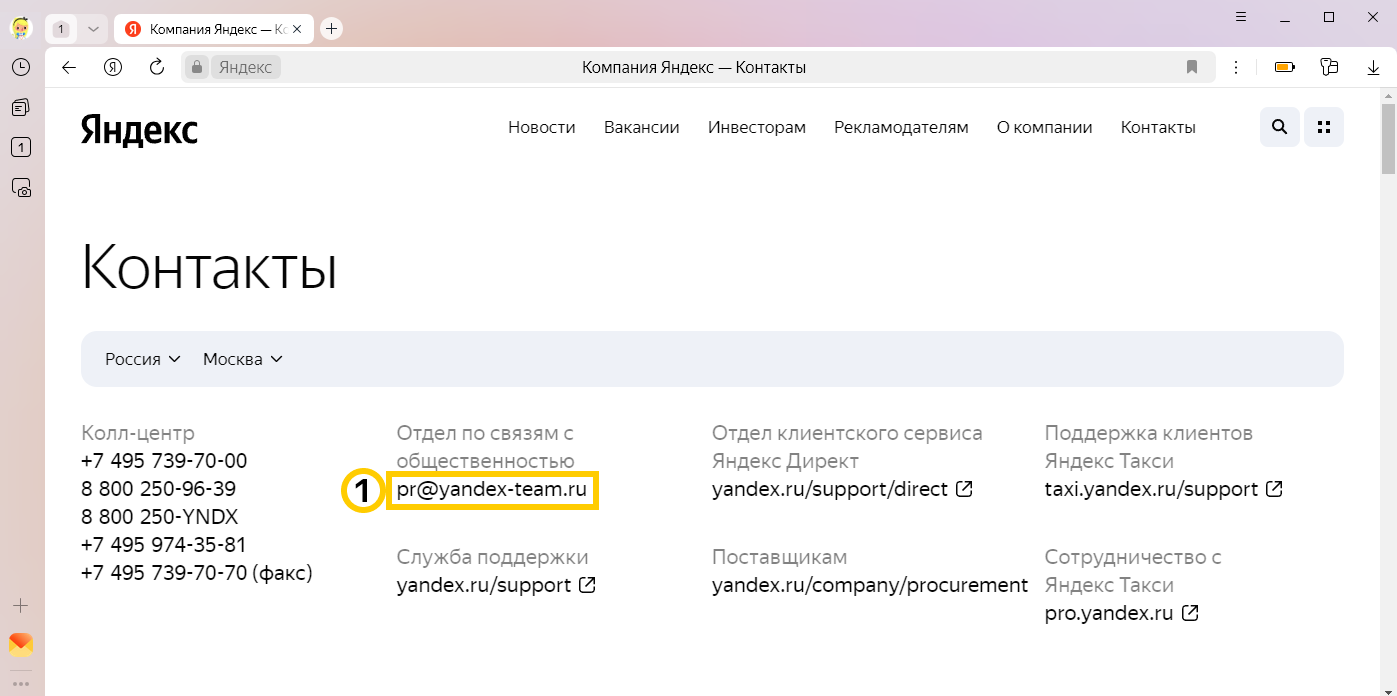Open the tab list chevron dropdown
The width and height of the screenshot is (1397, 696).
tap(93, 29)
